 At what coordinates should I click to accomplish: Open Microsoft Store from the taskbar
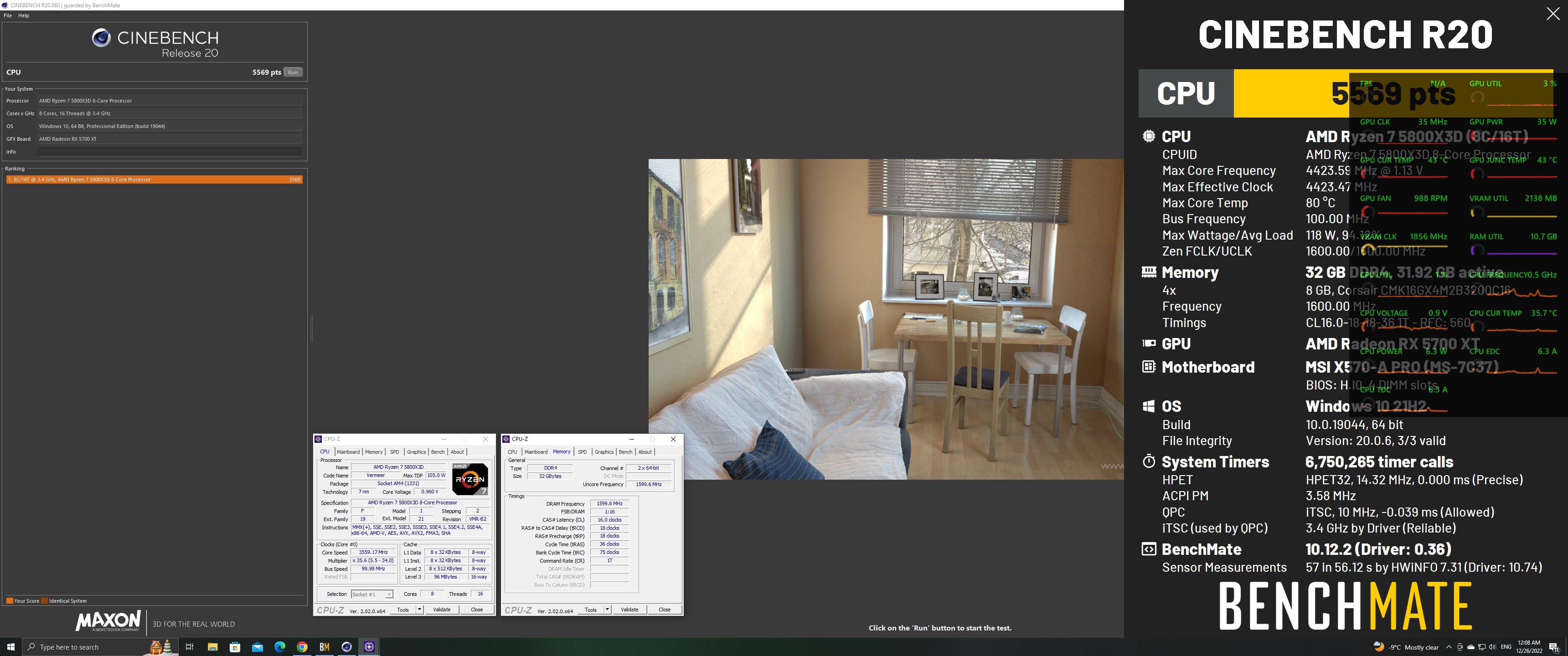[235, 647]
